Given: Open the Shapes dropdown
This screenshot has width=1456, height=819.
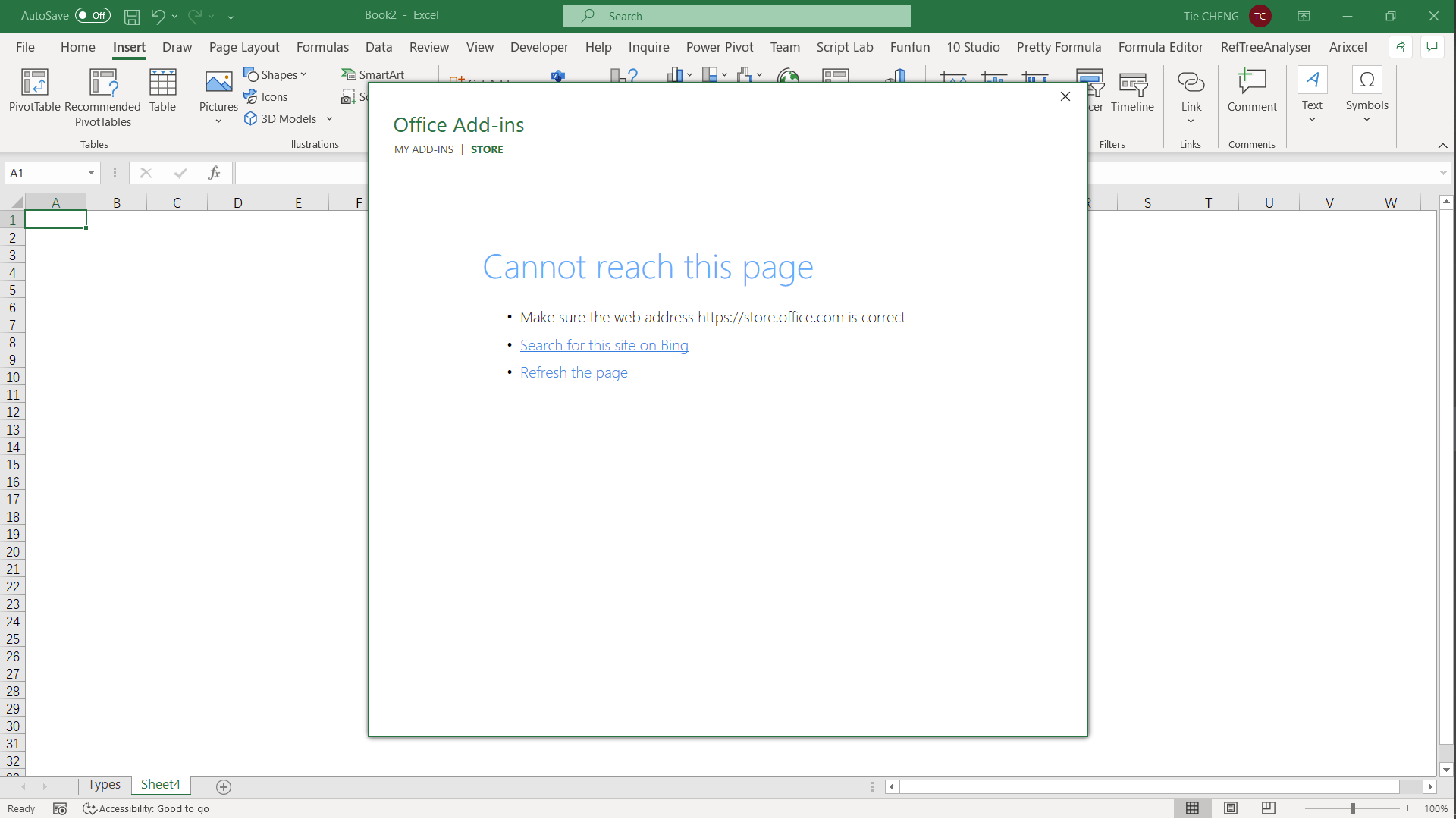Looking at the screenshot, I should (x=303, y=74).
